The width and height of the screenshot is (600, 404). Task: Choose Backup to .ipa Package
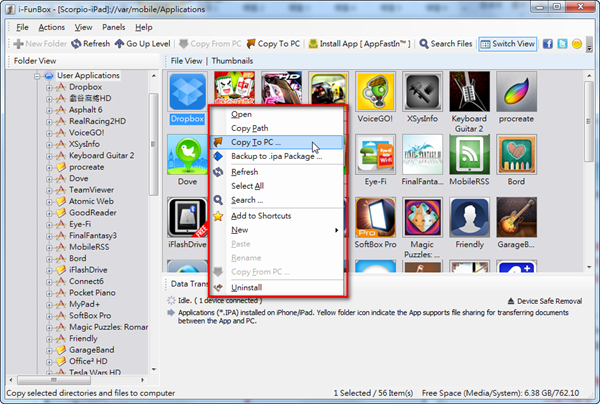point(276,156)
